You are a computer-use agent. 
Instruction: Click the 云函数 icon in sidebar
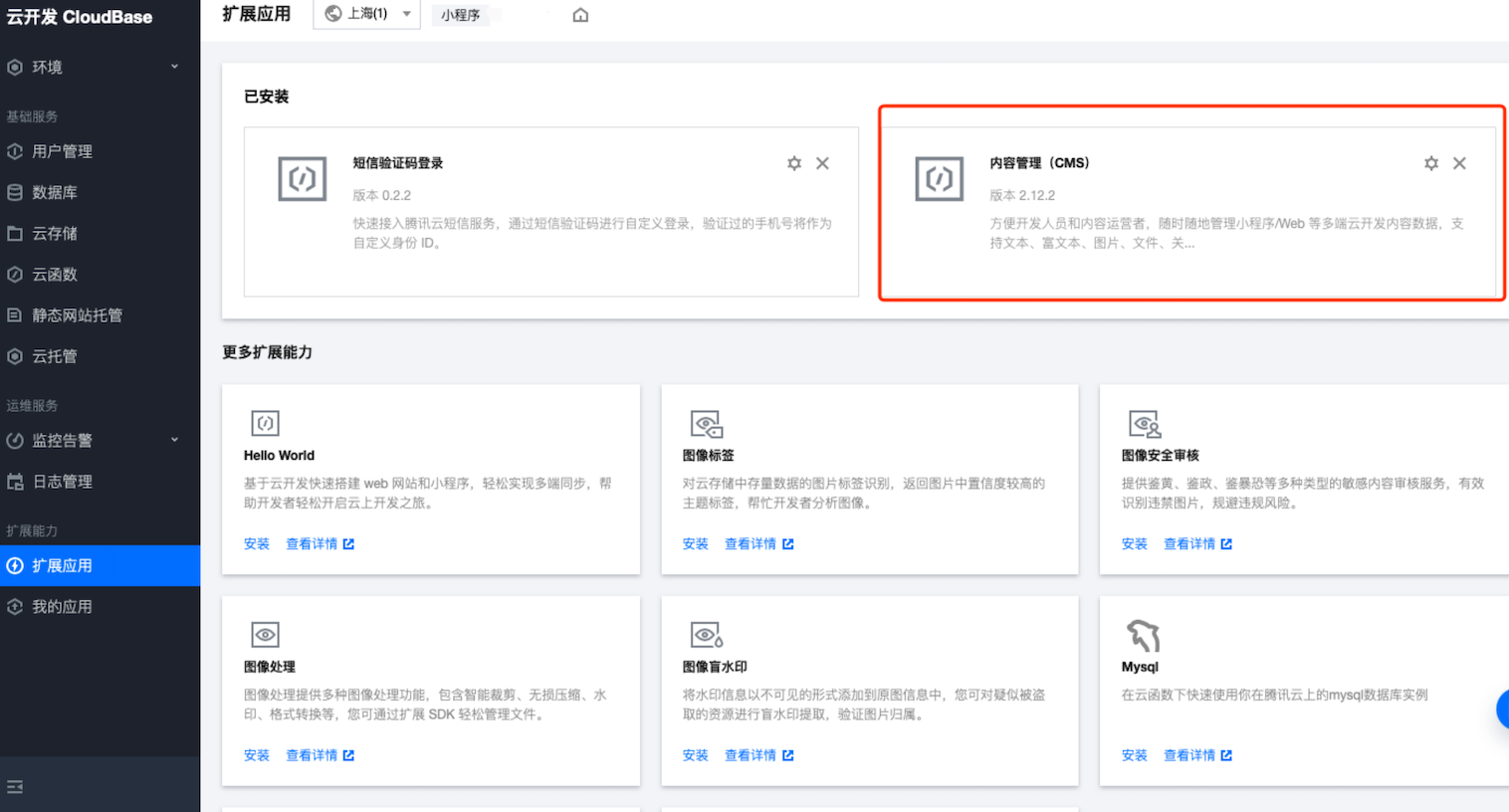pos(15,275)
